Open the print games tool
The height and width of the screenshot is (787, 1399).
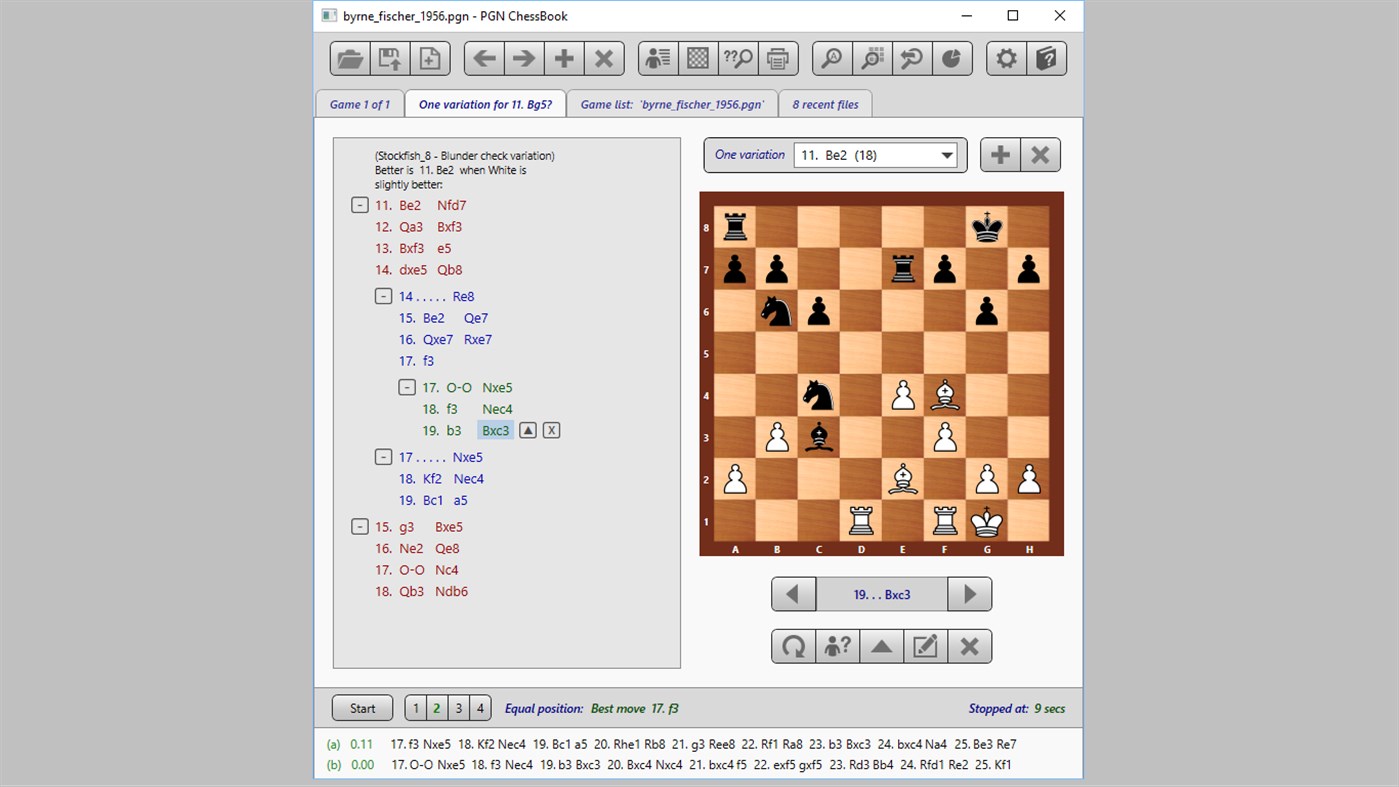click(778, 58)
